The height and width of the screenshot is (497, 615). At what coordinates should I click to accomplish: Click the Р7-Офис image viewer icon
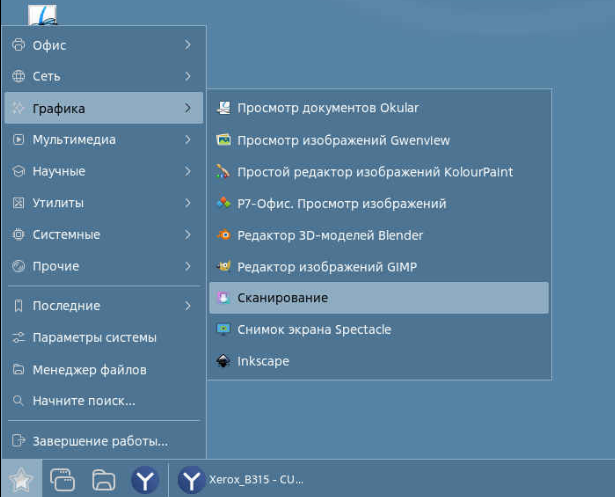point(224,203)
